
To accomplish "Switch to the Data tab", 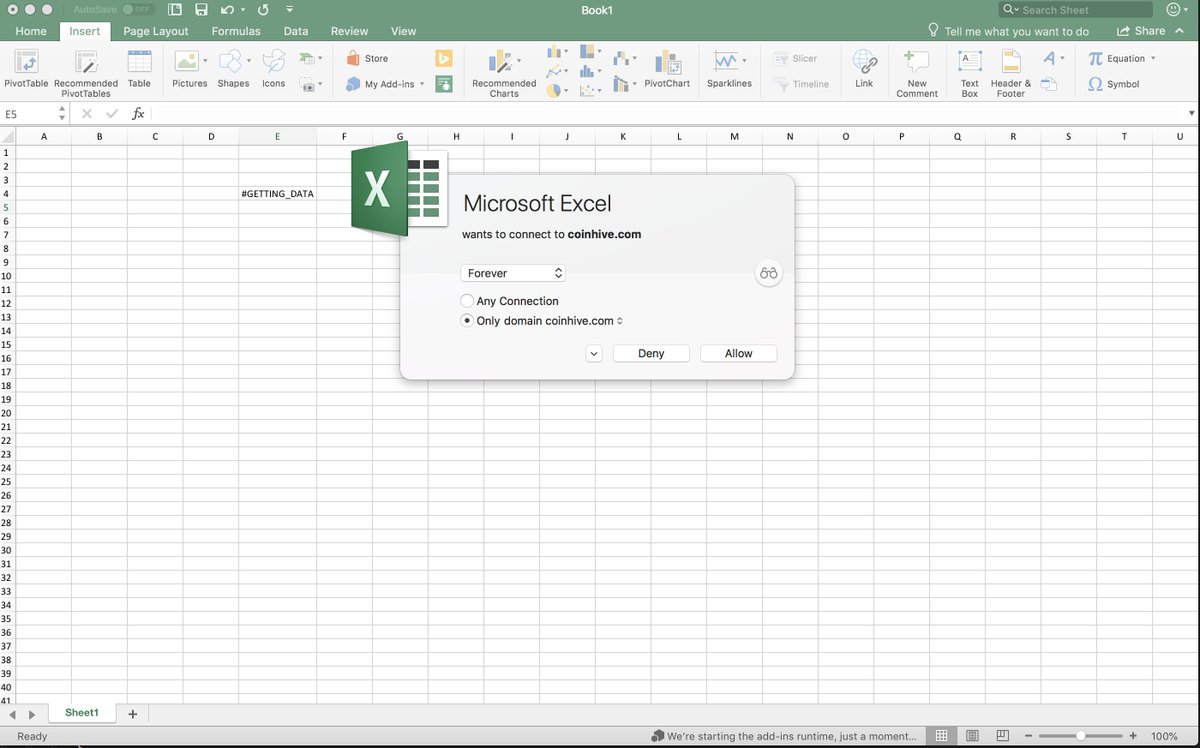I will coord(296,31).
